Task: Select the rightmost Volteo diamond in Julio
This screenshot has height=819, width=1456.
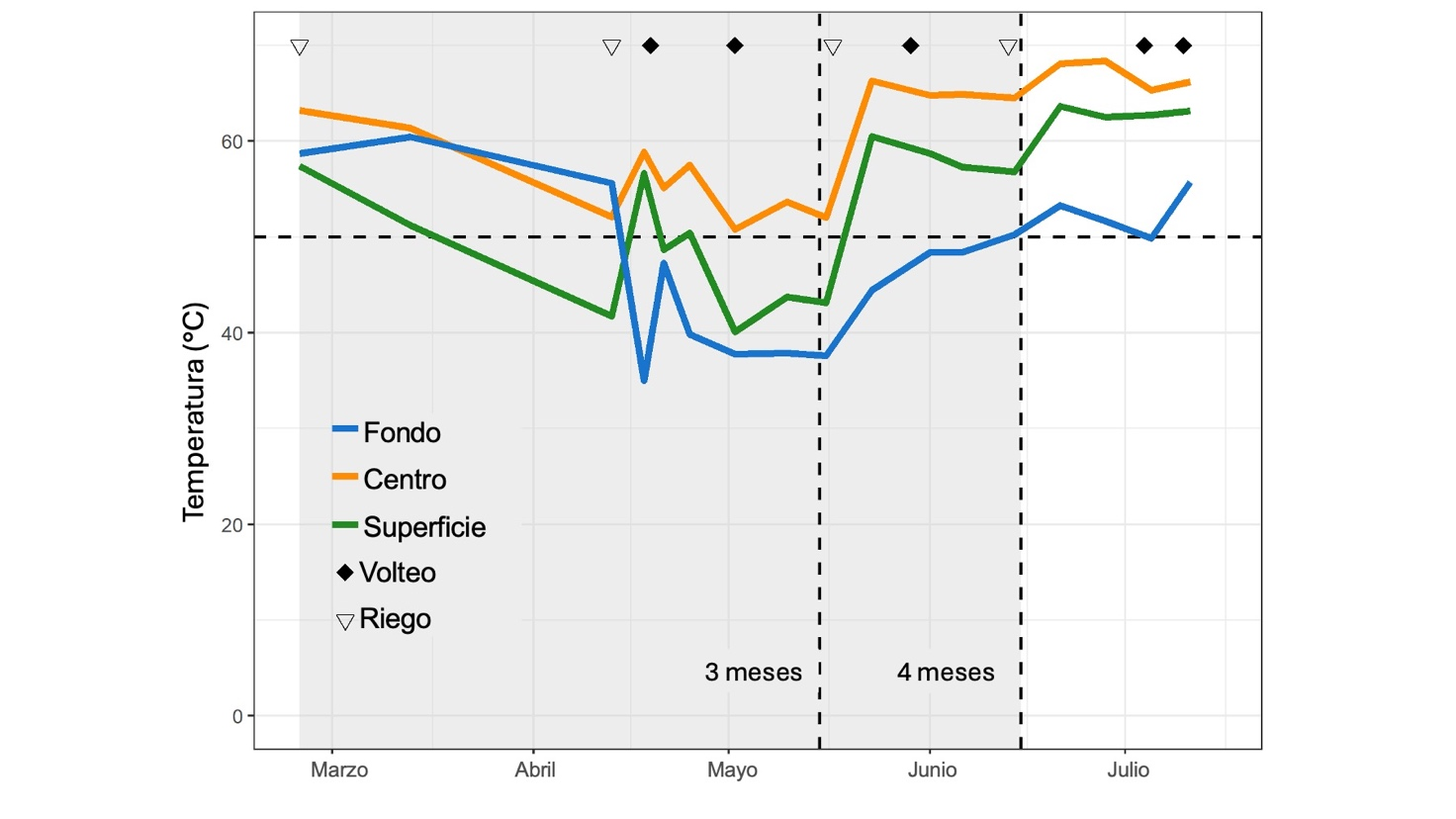Action: pos(1183,45)
